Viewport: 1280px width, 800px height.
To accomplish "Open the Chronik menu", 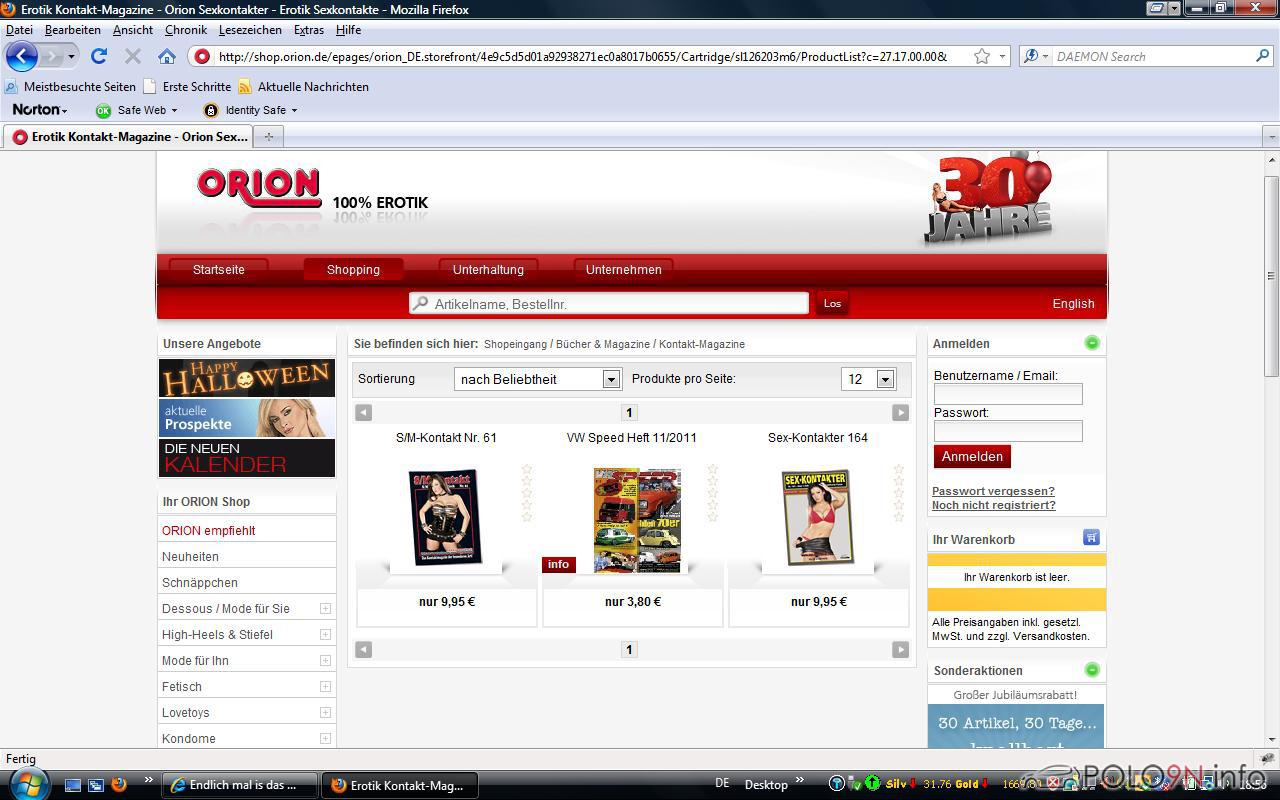I will pyautogui.click(x=185, y=30).
